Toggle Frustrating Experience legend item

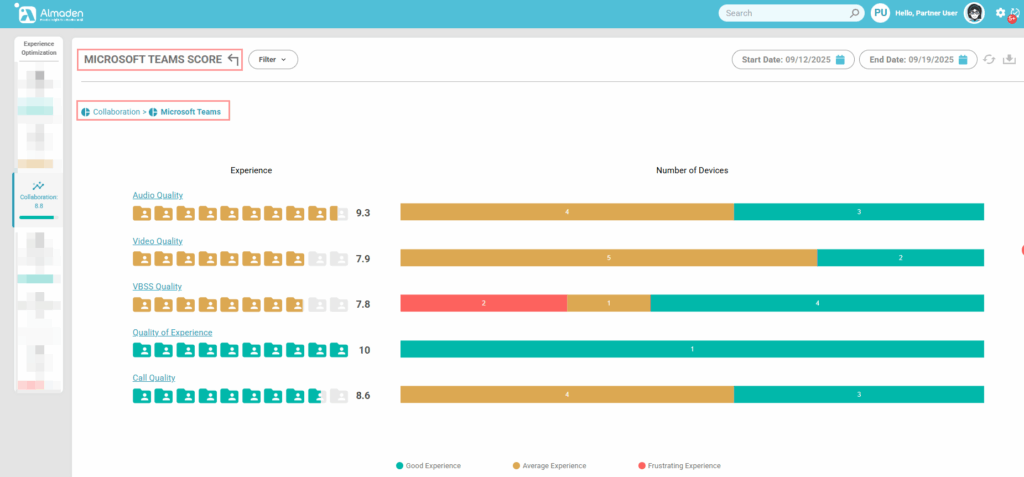tap(679, 466)
